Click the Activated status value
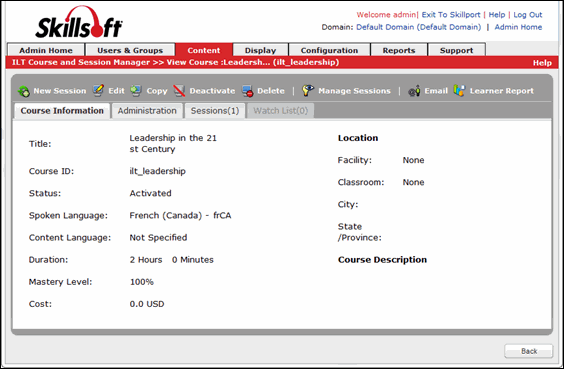The width and height of the screenshot is (564, 369). click(x=150, y=193)
